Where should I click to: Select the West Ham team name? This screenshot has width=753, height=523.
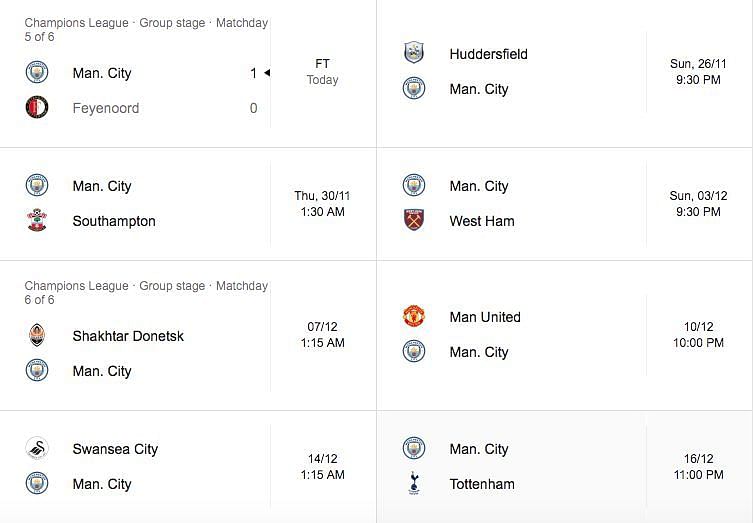click(482, 221)
